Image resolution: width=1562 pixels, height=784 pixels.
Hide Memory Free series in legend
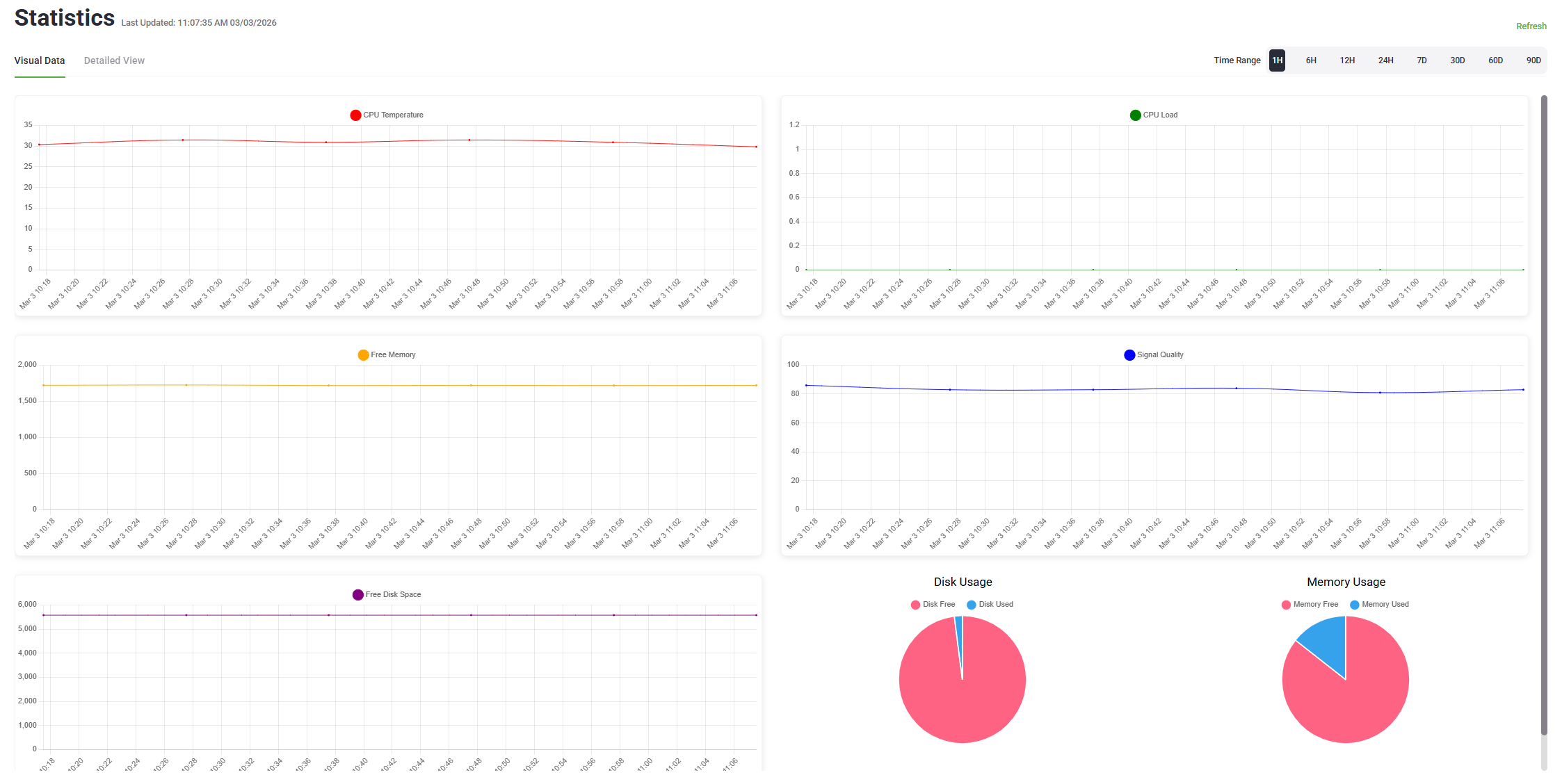coord(1286,605)
